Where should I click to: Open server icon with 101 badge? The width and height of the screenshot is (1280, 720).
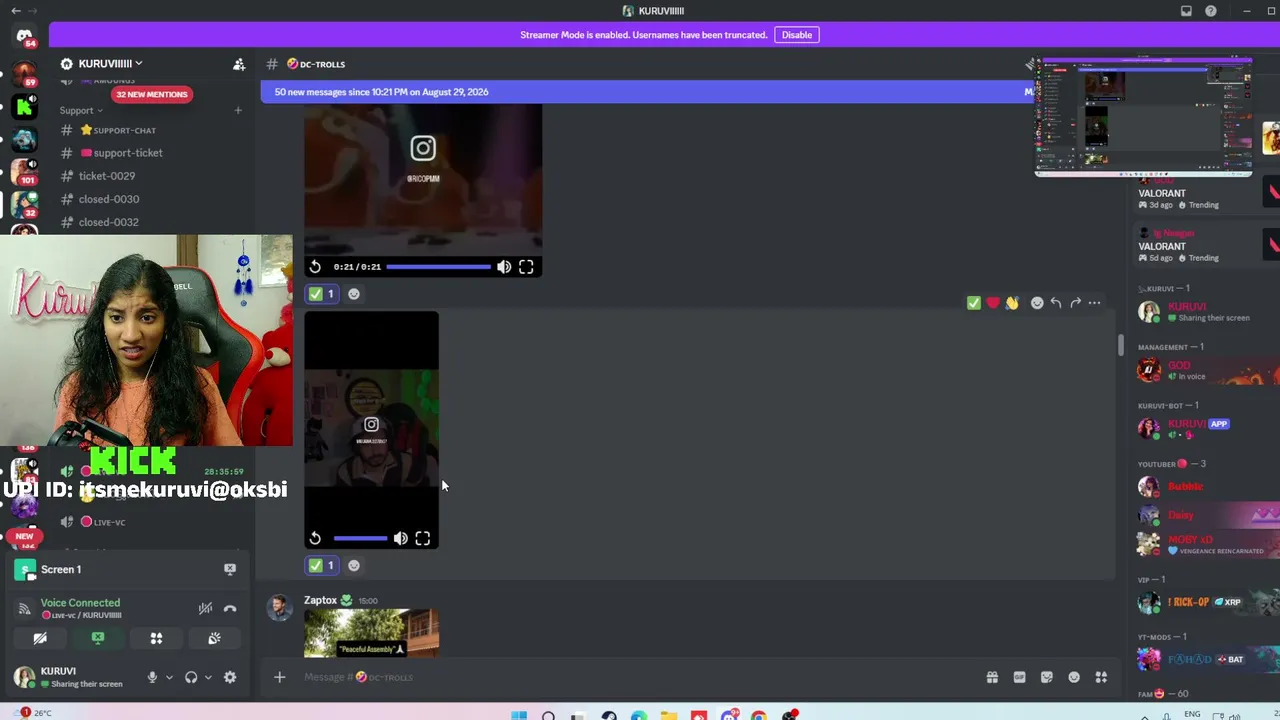(24, 171)
